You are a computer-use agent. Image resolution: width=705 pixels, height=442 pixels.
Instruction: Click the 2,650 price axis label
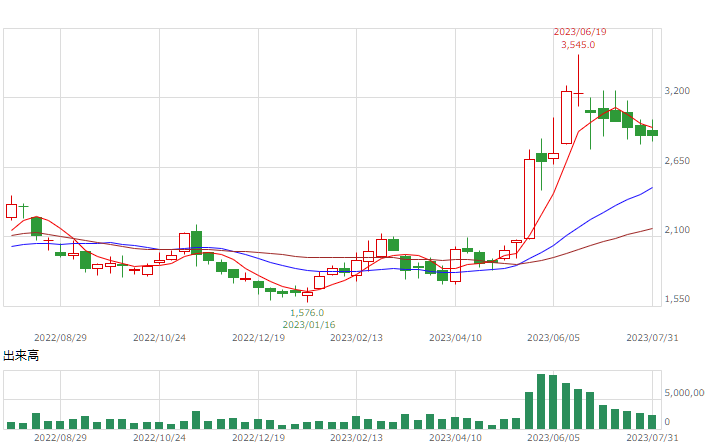(x=677, y=161)
